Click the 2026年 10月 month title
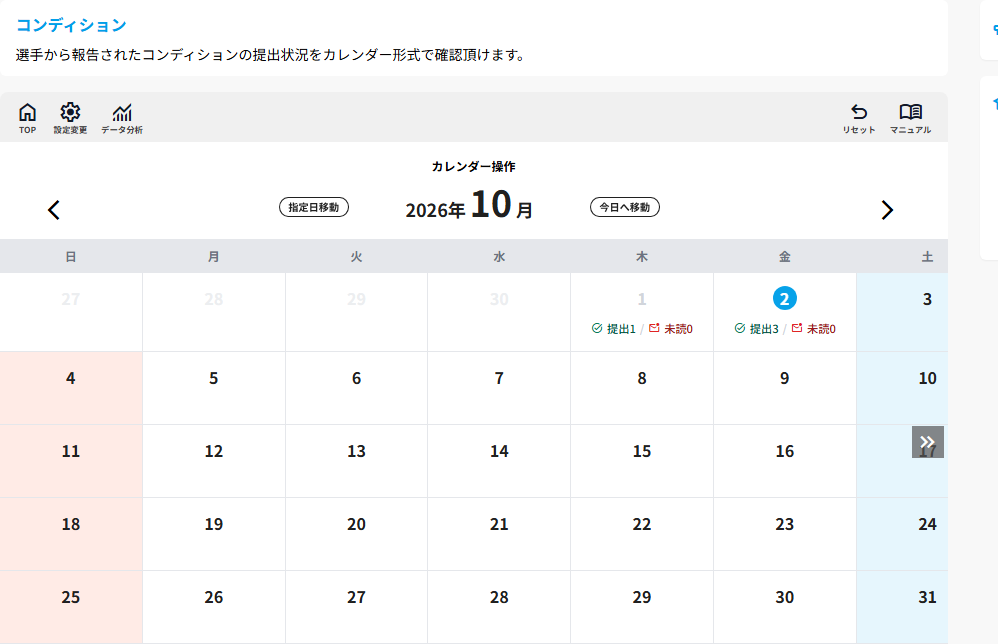The image size is (998, 644). (x=469, y=206)
